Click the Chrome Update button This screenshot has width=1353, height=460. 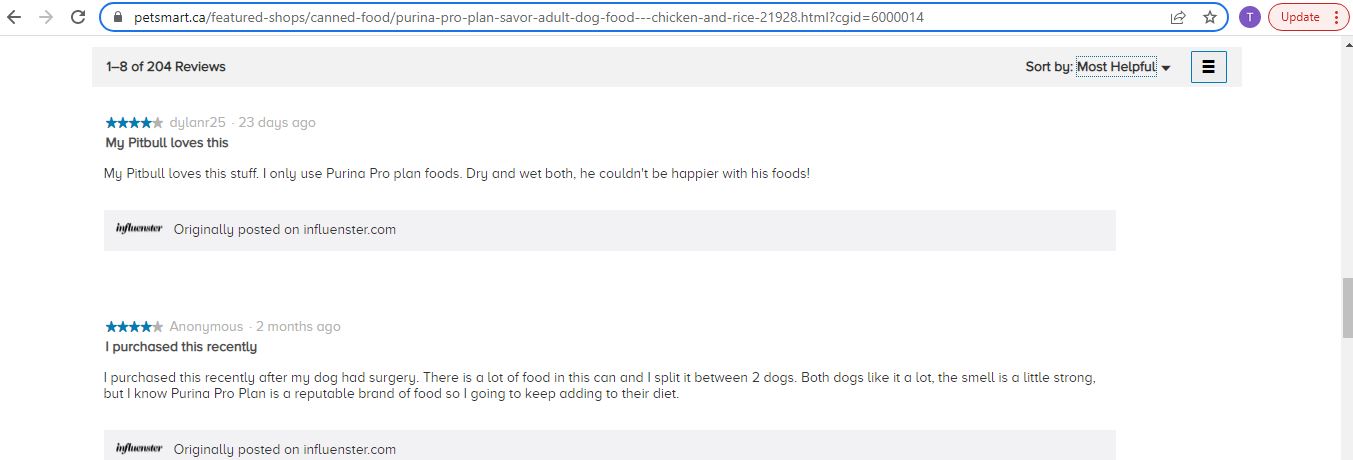click(x=1299, y=17)
